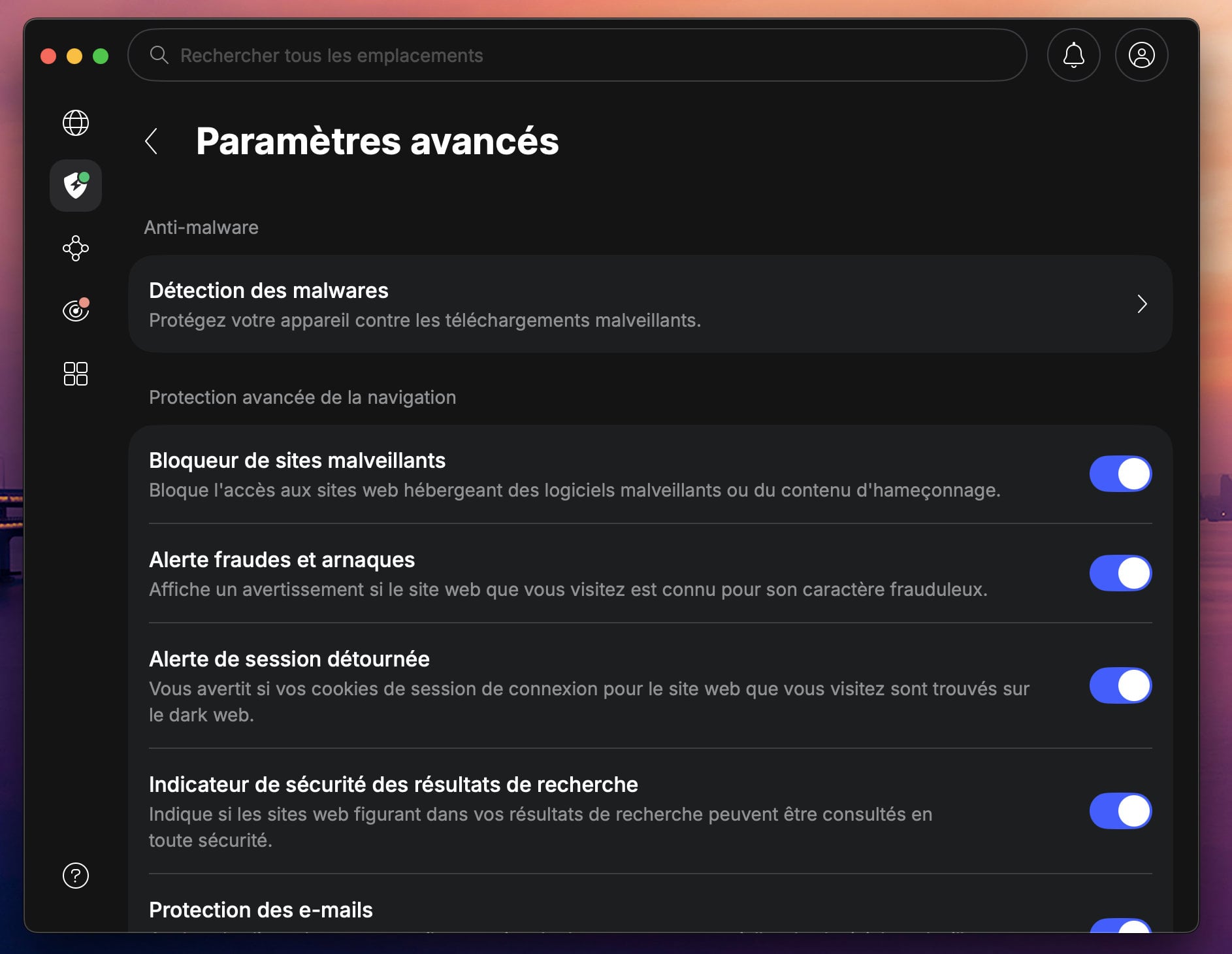Go back using the left chevron arrow
Image resolution: width=1232 pixels, height=954 pixels.
[152, 141]
